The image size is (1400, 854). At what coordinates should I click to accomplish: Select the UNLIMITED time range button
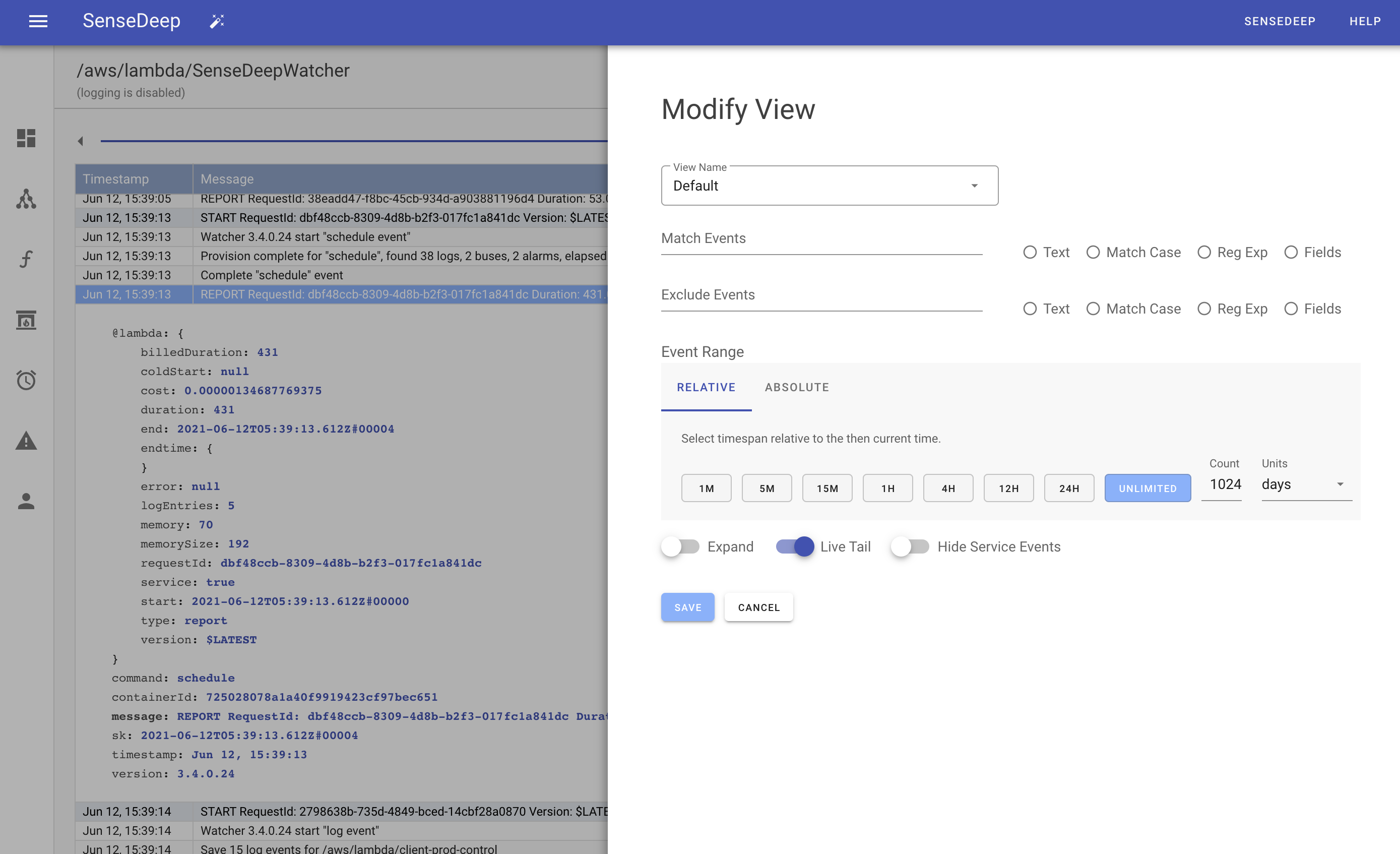[1147, 488]
